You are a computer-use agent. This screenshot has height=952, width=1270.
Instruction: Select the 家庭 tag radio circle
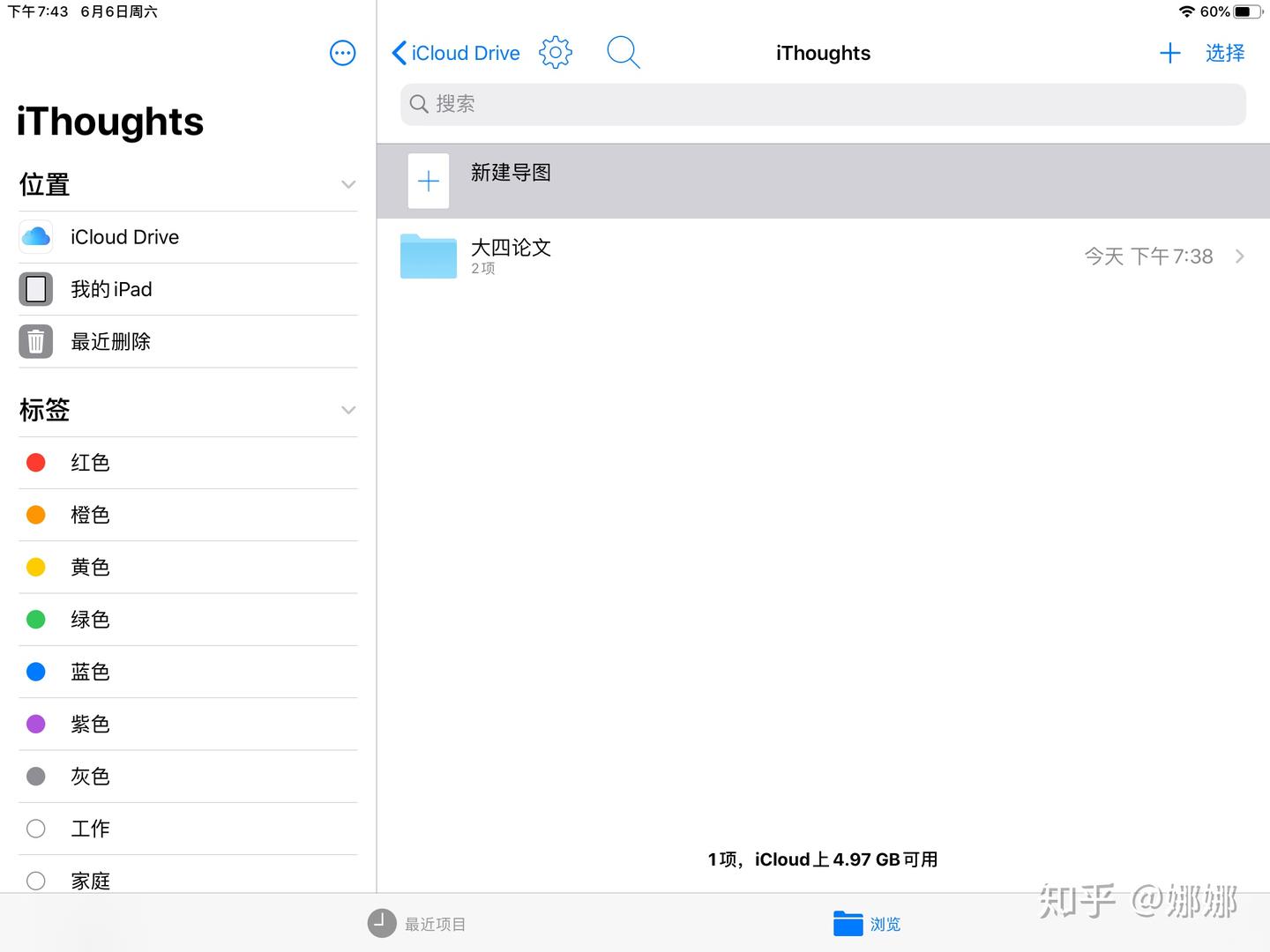(35, 881)
